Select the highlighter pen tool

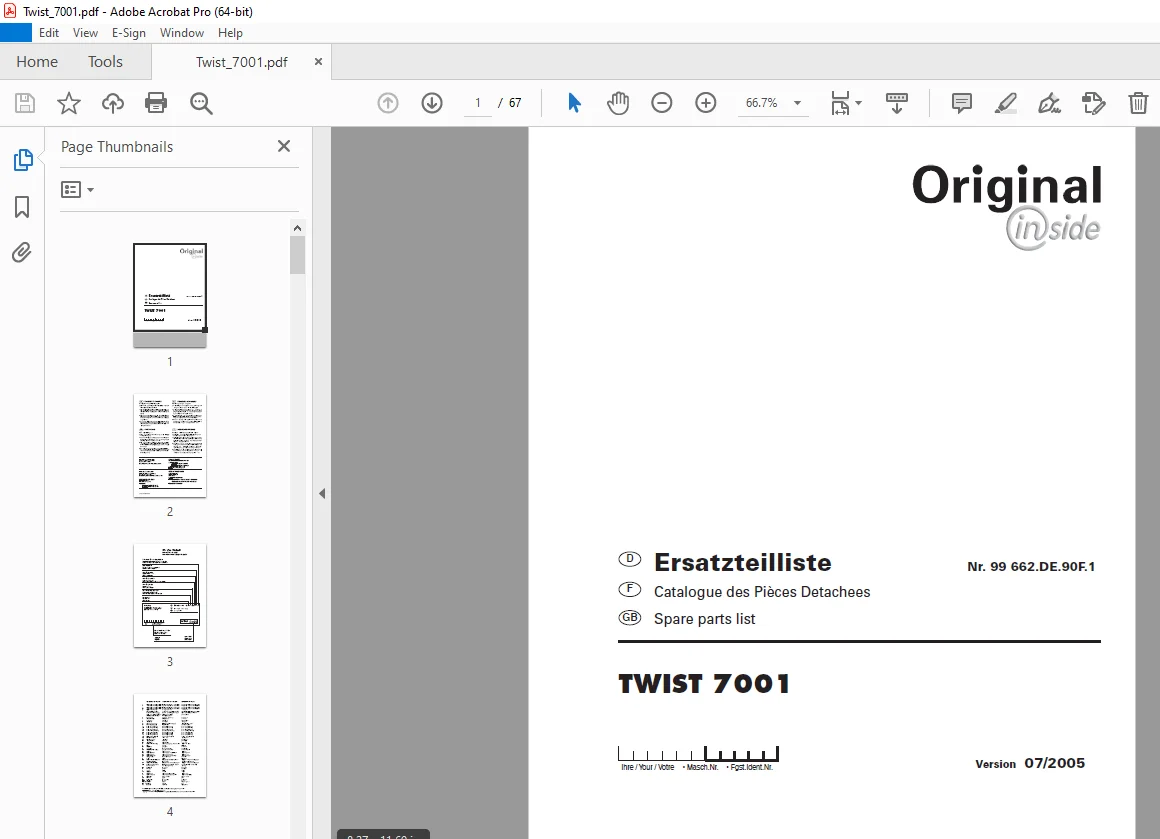pos(1005,103)
